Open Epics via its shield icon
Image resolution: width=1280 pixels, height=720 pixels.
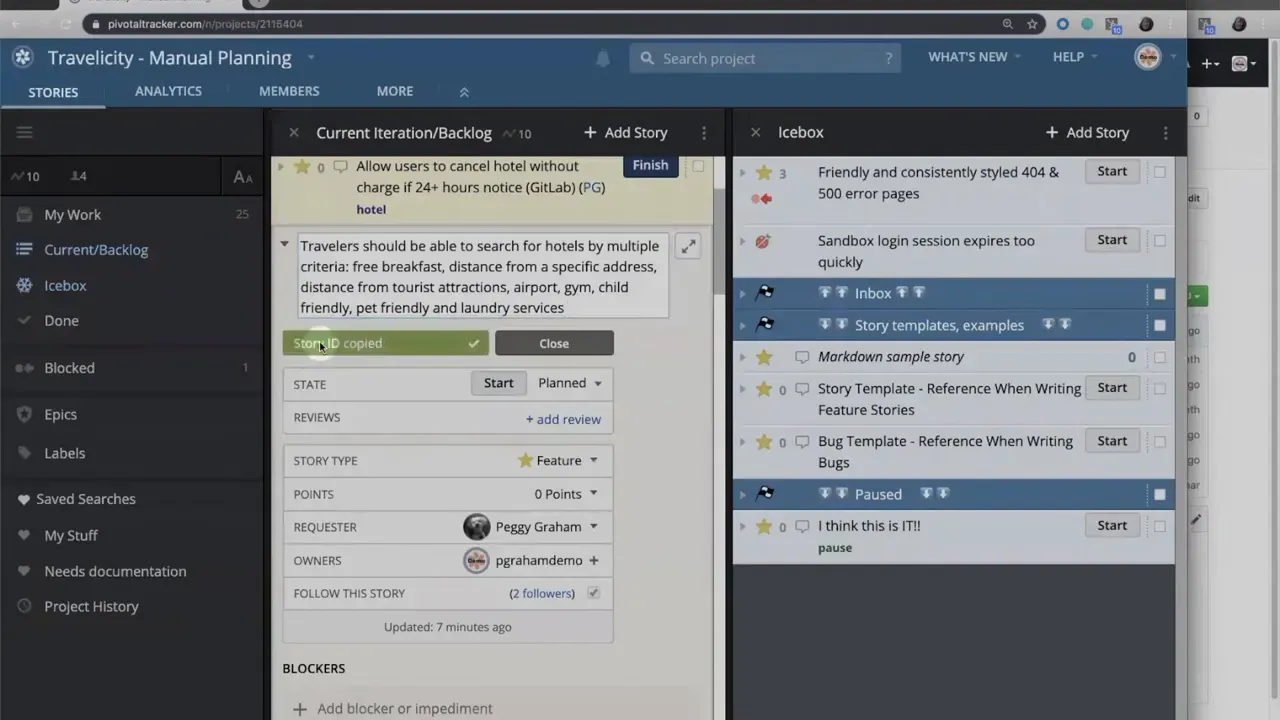(x=25, y=414)
